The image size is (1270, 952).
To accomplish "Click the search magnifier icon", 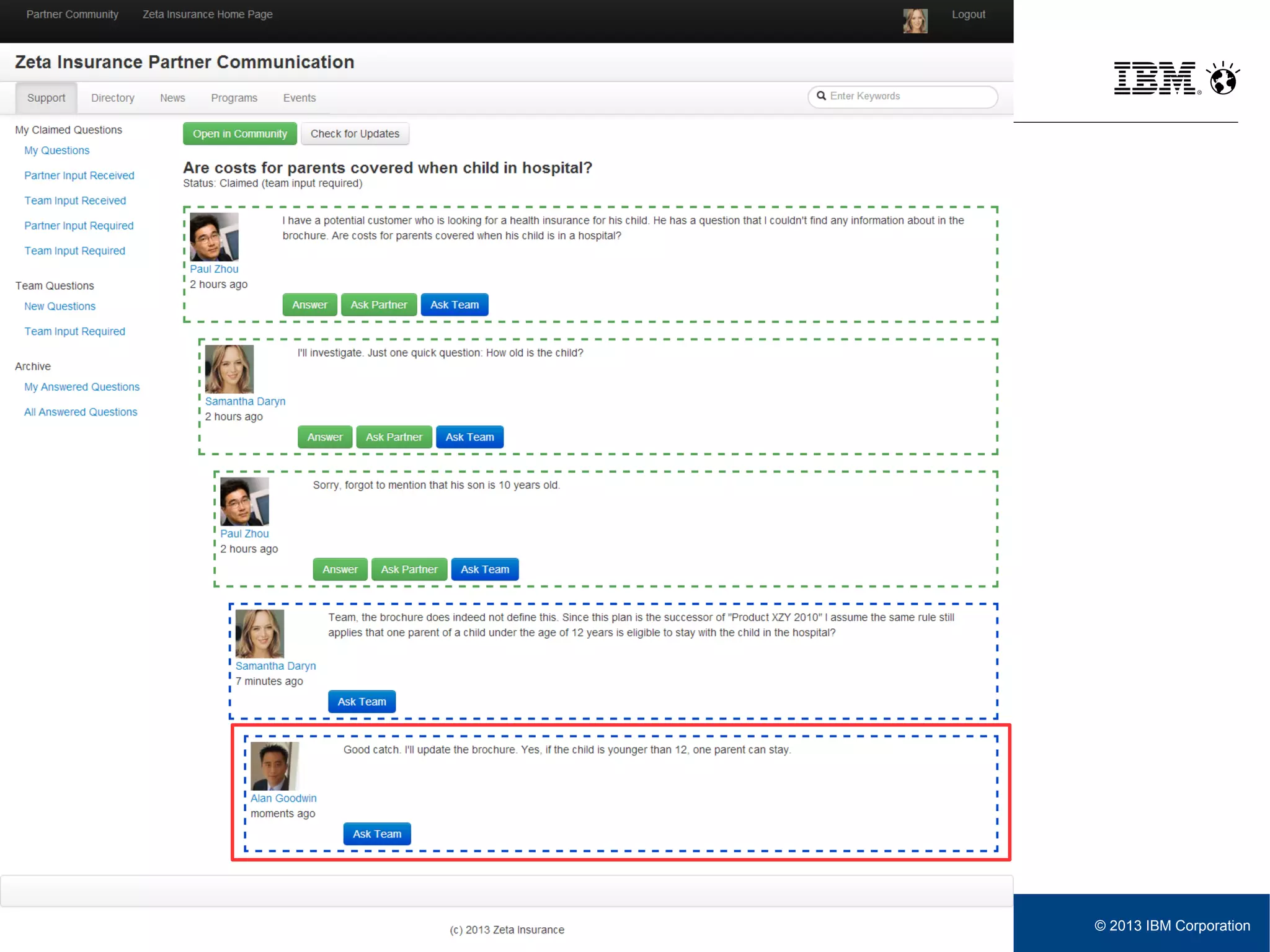I will (821, 96).
